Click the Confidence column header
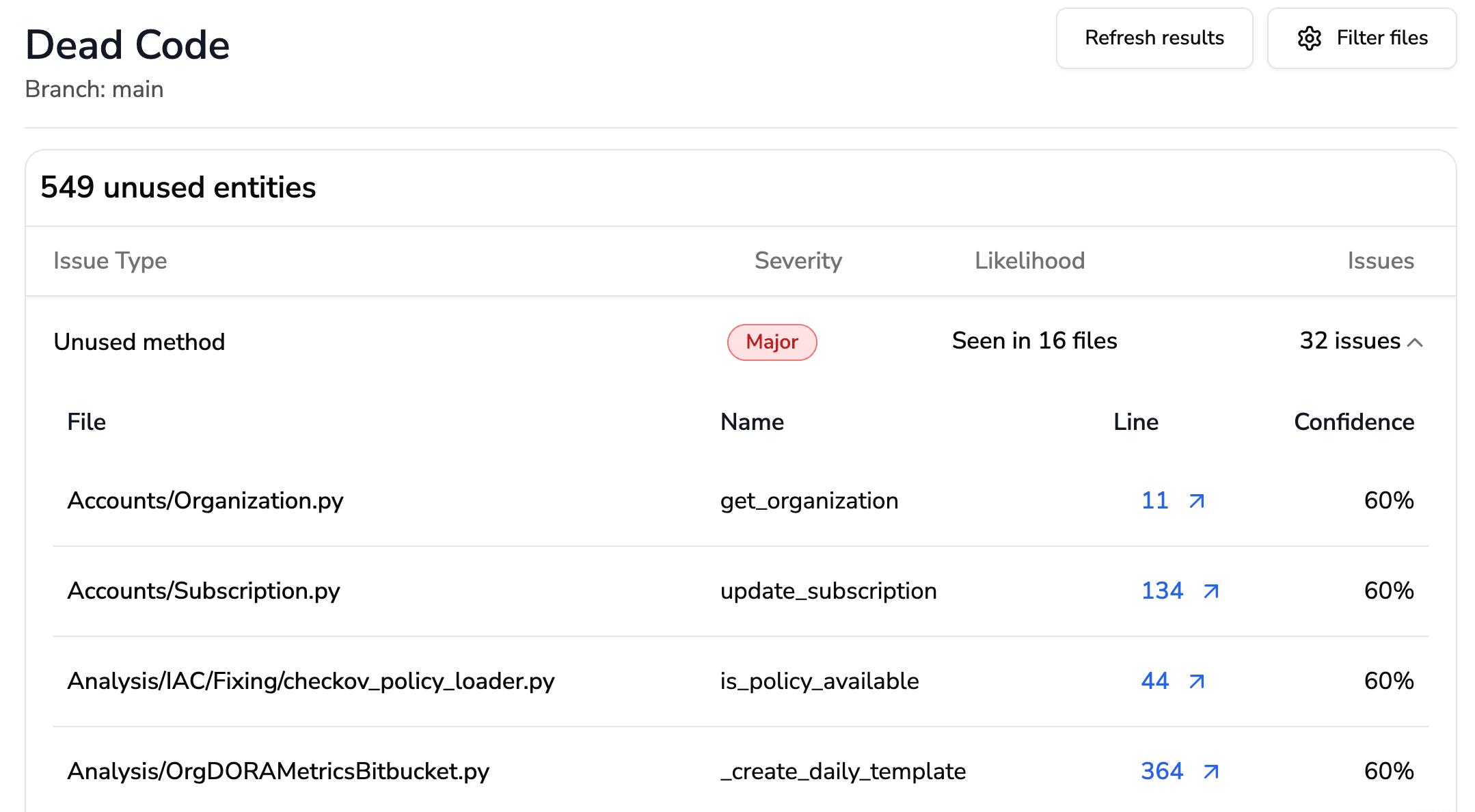Image resolution: width=1475 pixels, height=812 pixels. [1353, 422]
